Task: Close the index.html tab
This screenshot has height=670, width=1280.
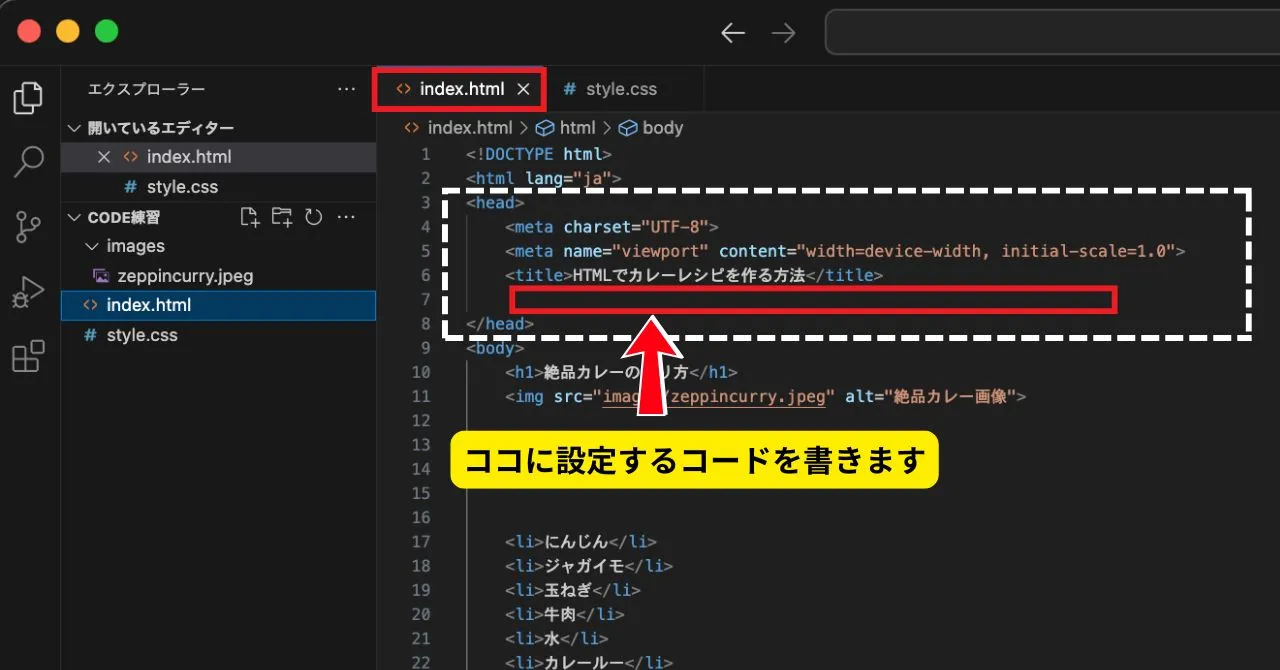Action: [x=523, y=89]
